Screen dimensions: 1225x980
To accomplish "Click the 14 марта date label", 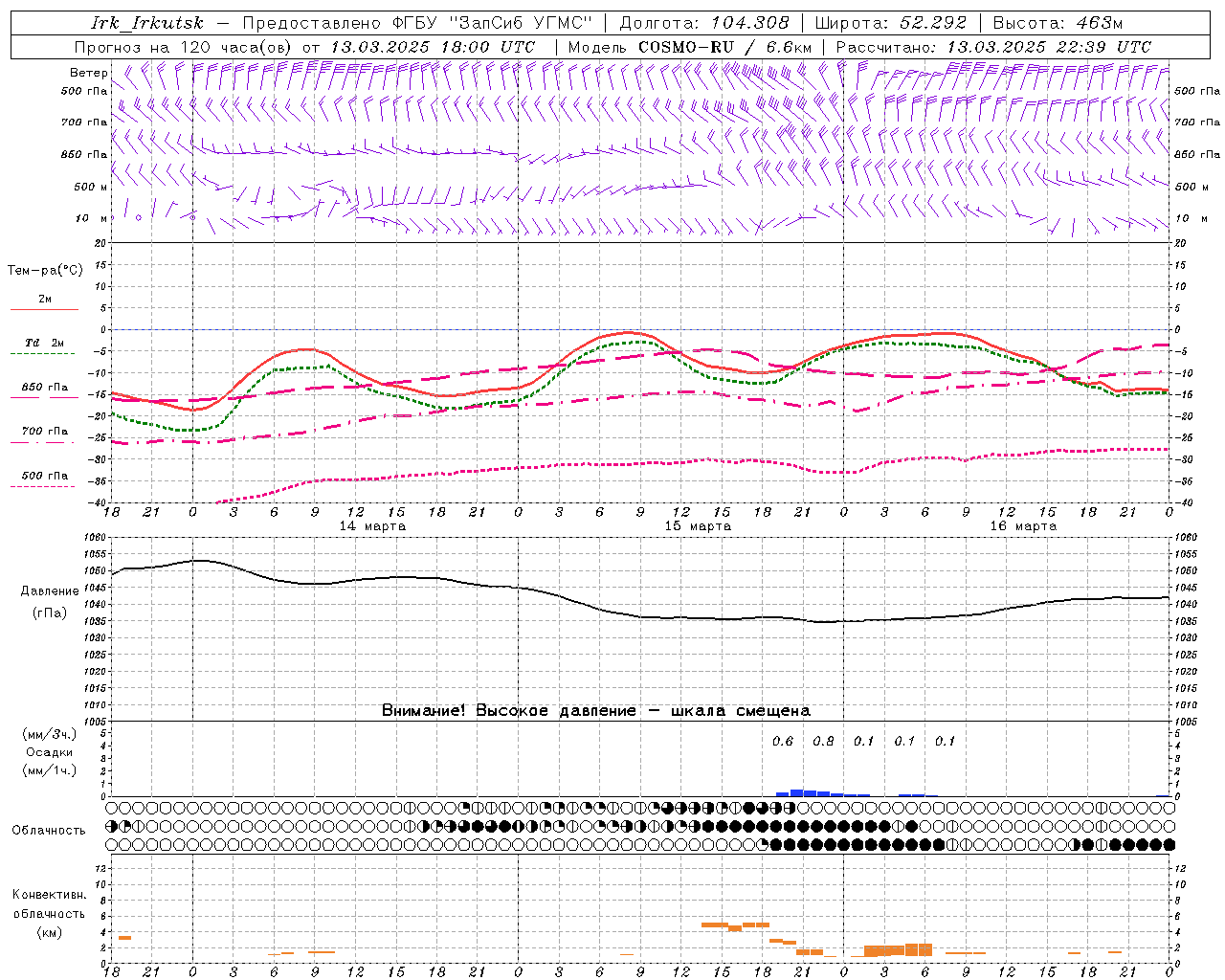I will click(x=373, y=526).
